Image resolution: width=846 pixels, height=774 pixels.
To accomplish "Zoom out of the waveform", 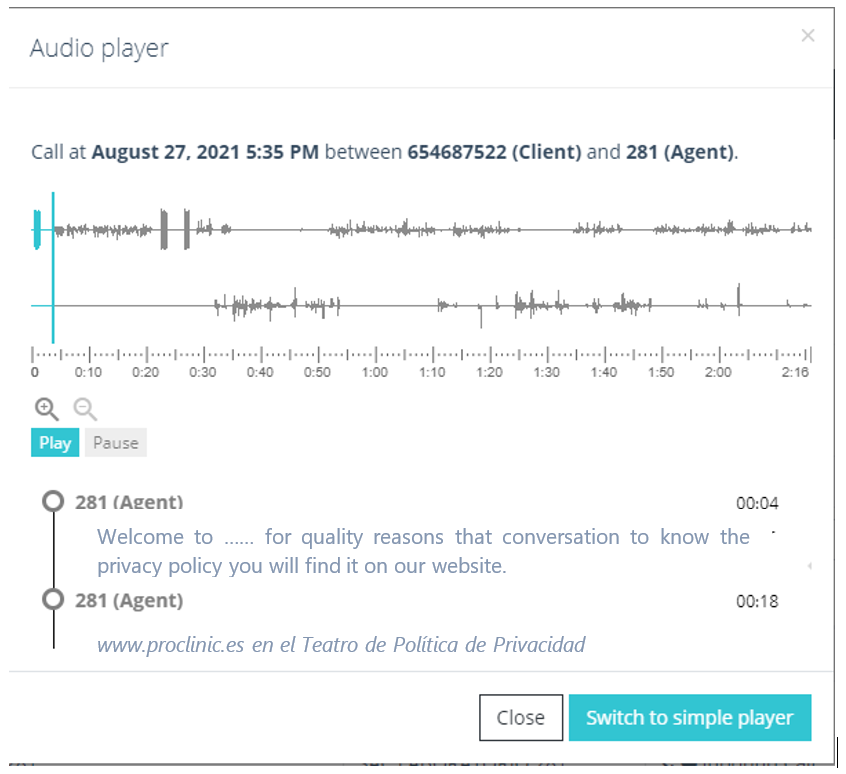I will (85, 409).
